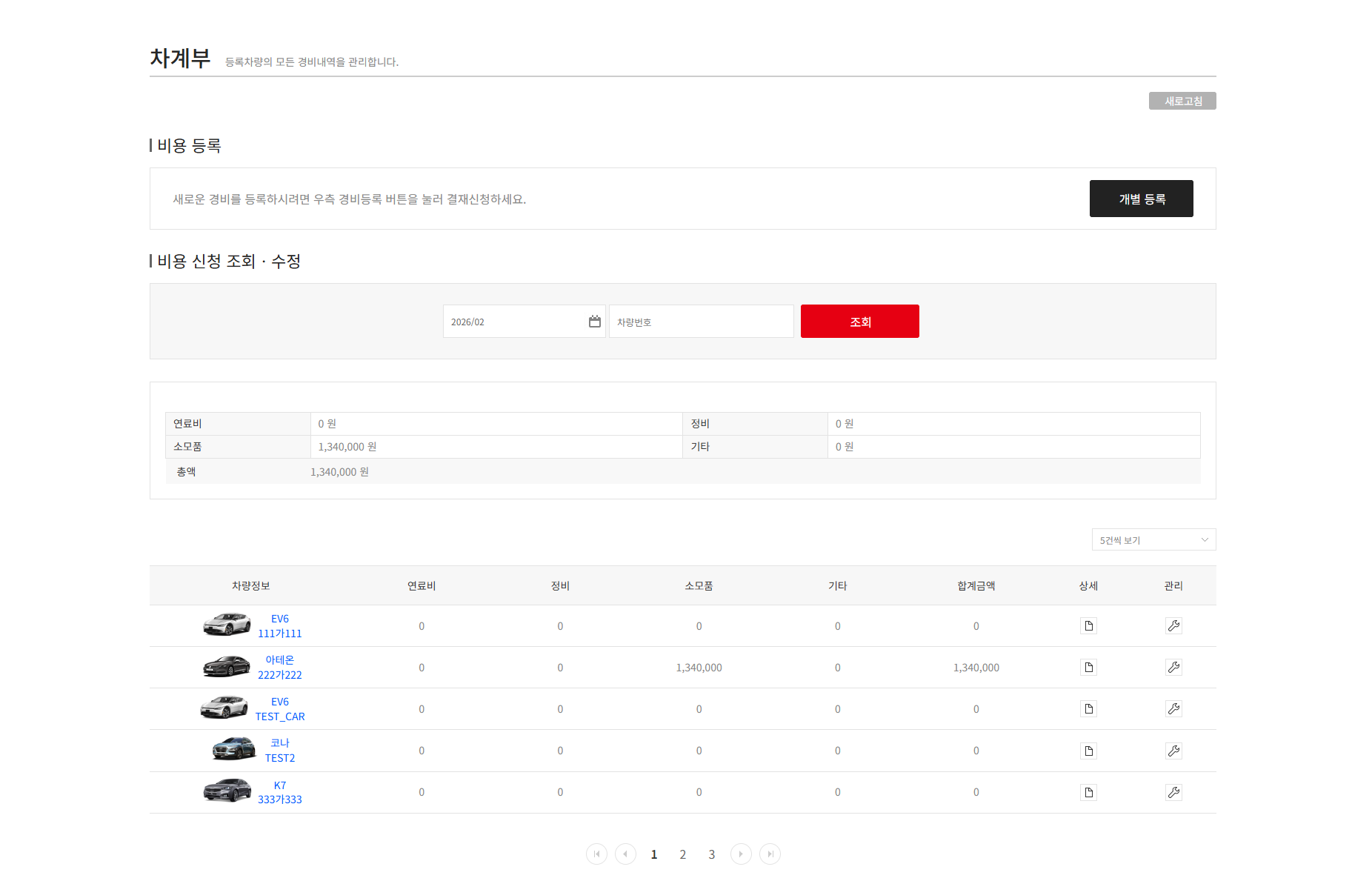1372x881 pixels.
Task: Click the 합계금액 column header
Action: point(976,586)
